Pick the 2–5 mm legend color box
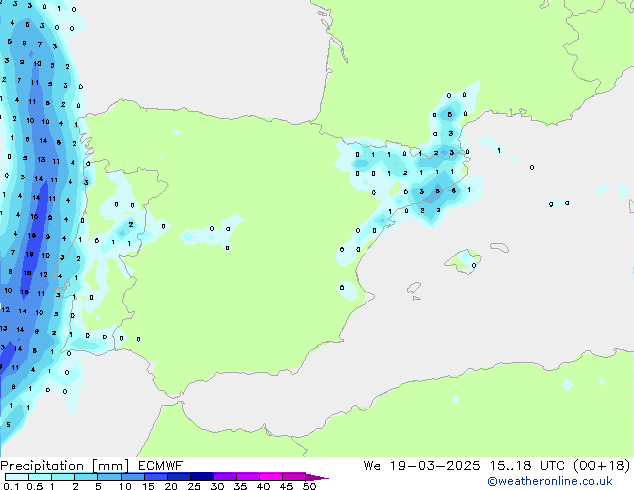The image size is (634, 490). (86, 477)
